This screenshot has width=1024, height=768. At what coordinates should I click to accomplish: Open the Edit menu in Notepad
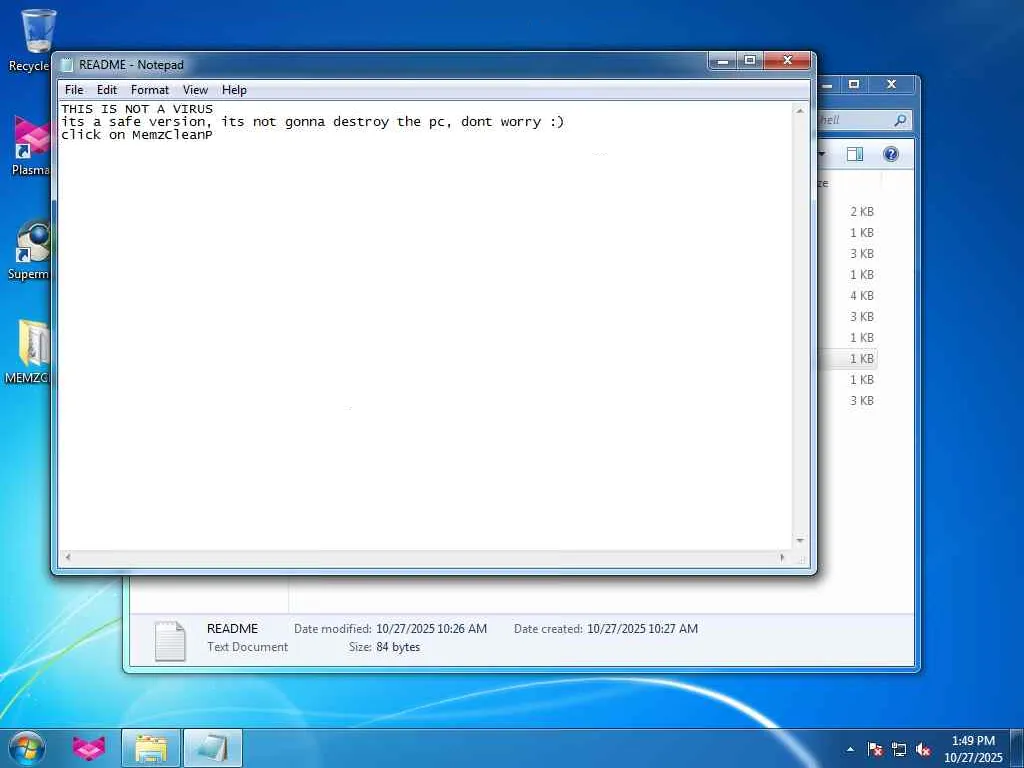point(107,90)
